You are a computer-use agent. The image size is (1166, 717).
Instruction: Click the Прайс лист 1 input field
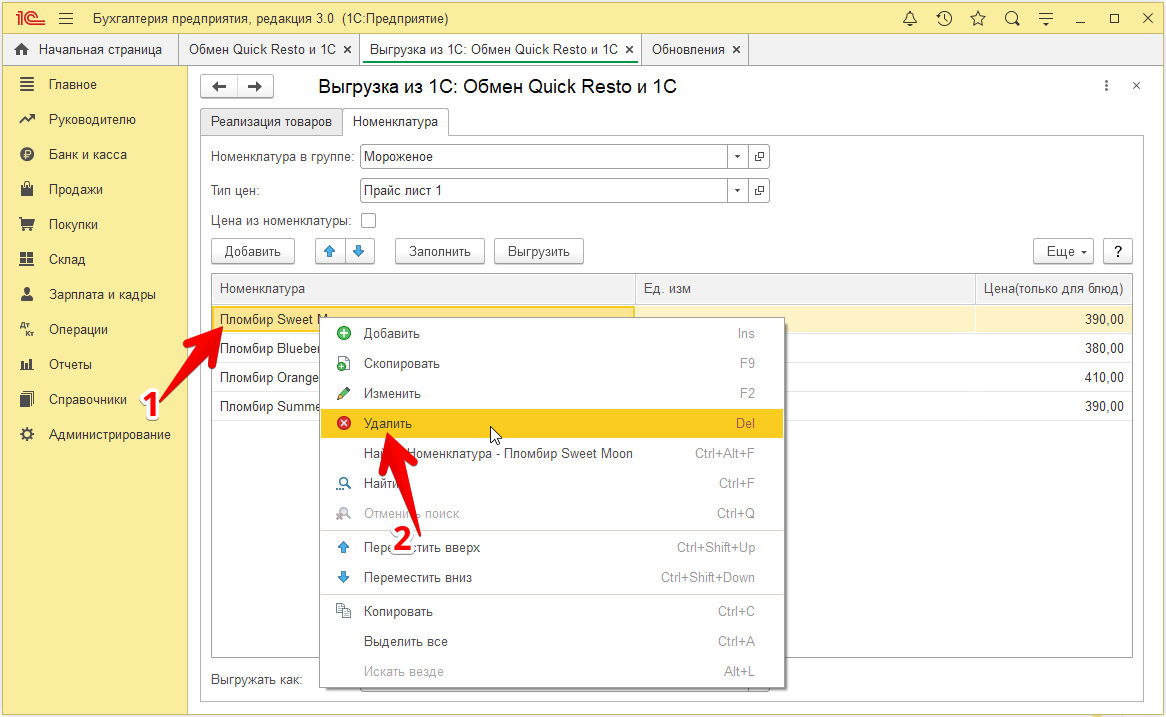click(544, 190)
